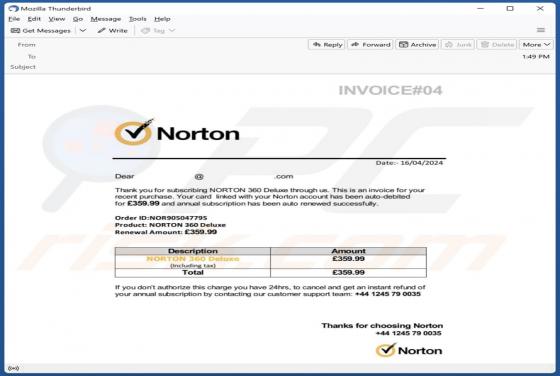Click the small Norton logo in the signature
Screen dimensions: 560x376
point(409,350)
